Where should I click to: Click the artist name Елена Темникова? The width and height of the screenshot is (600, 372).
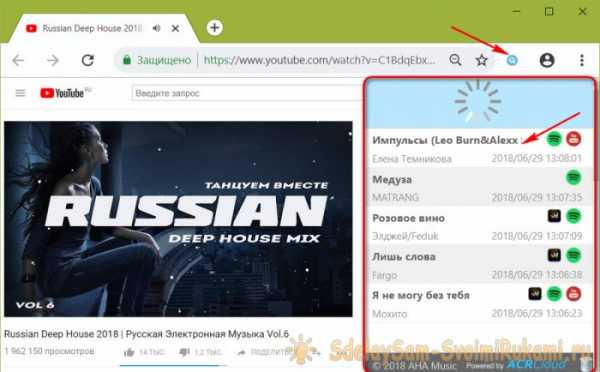pyautogui.click(x=412, y=158)
